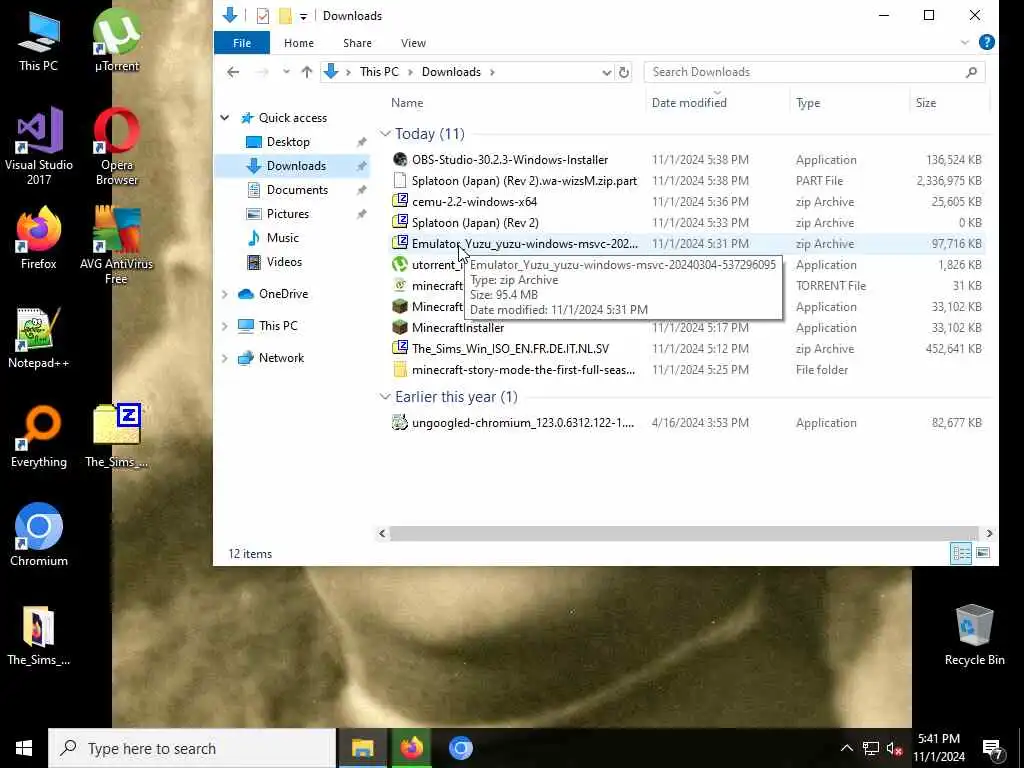Open Visual Studio 2017 desktop shortcut

tap(39, 146)
